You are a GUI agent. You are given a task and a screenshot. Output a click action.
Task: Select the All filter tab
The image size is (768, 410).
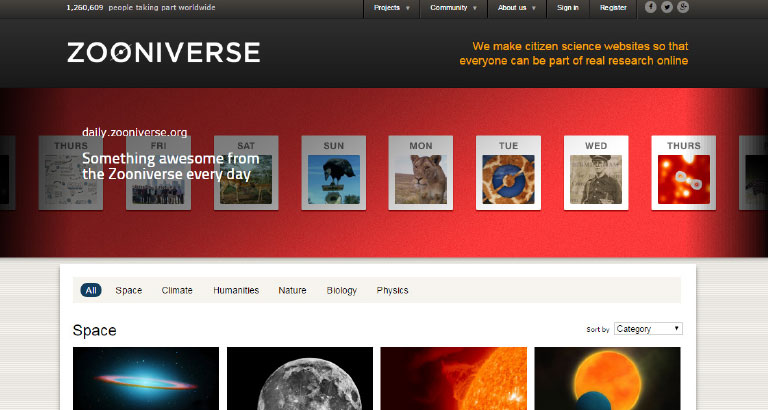[x=91, y=290]
